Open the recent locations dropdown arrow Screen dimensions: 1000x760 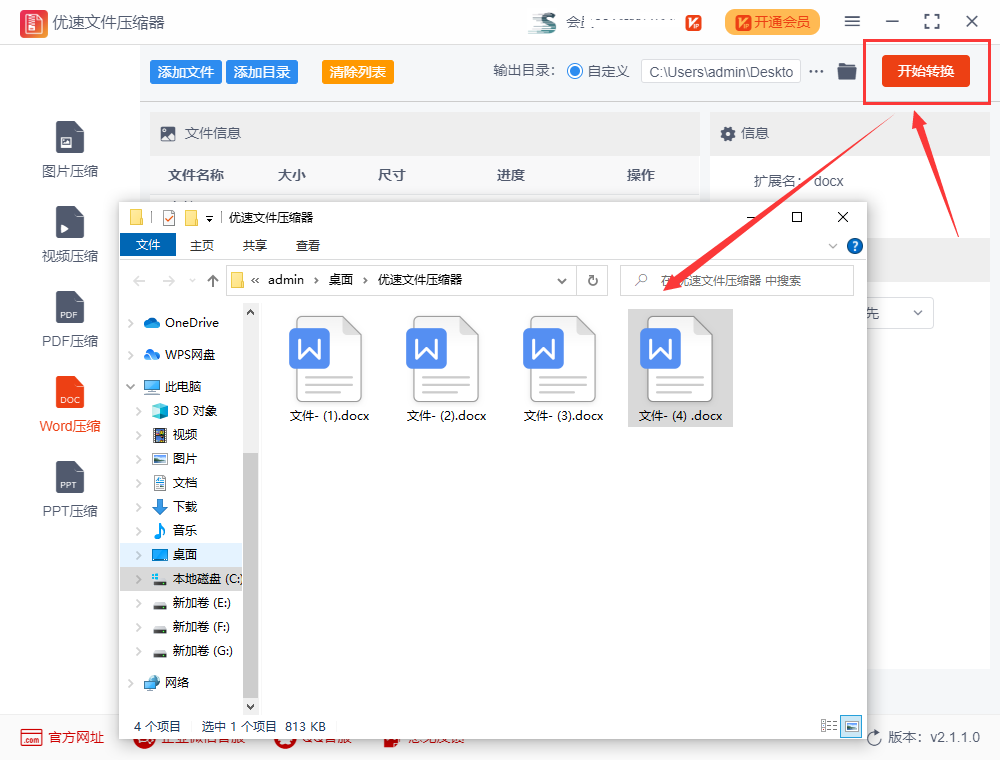coord(192,281)
